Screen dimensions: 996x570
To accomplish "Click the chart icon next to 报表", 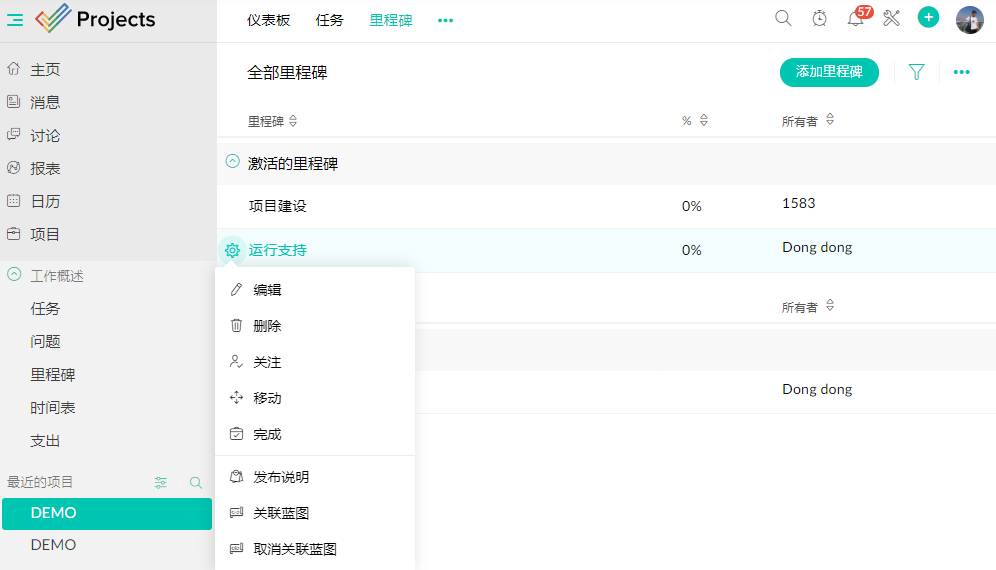I will (13, 168).
